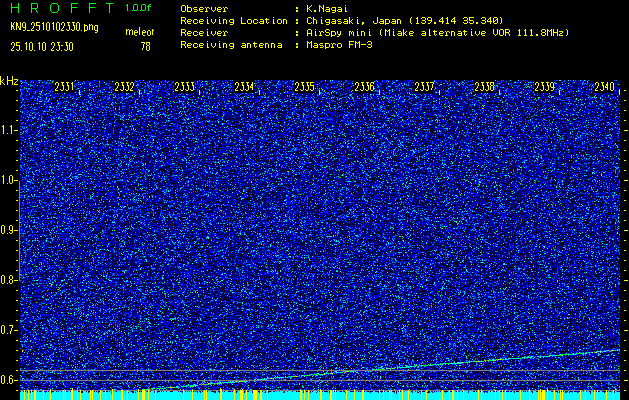This screenshot has width=629, height=400.
Task: Click the 2340 time marker
Action: 604,87
